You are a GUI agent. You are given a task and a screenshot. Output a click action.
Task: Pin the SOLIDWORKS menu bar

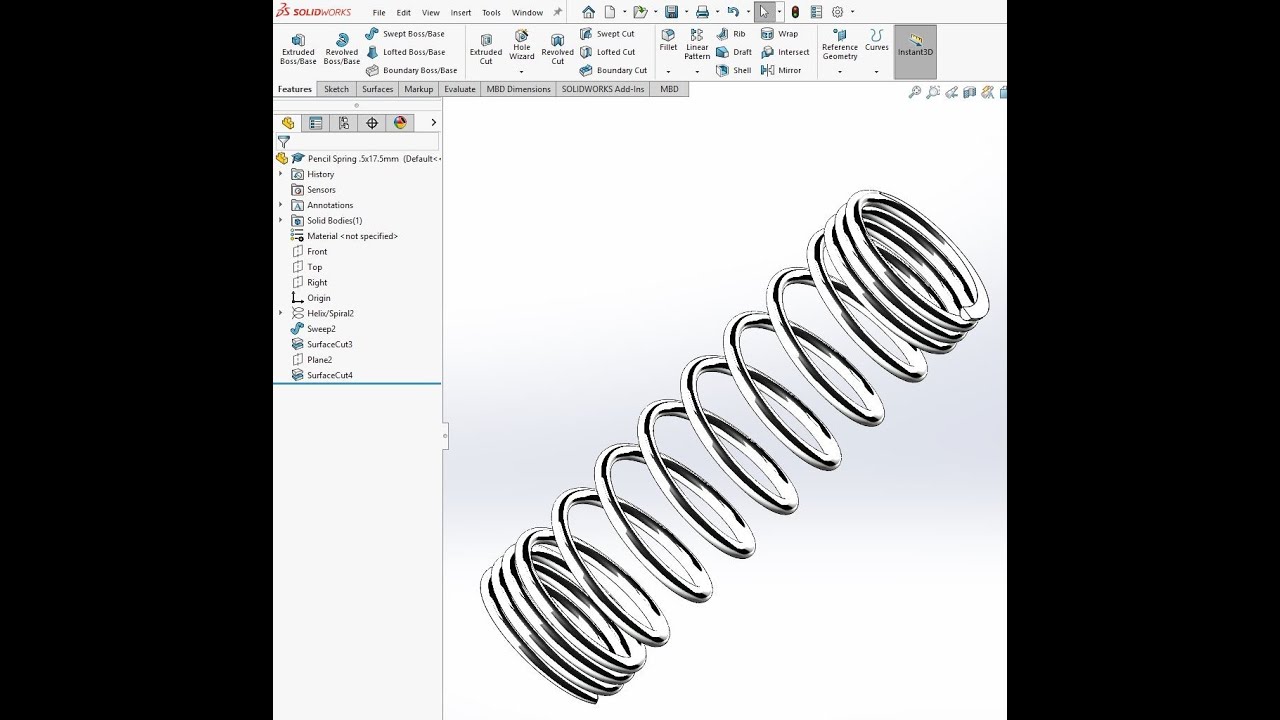(557, 12)
